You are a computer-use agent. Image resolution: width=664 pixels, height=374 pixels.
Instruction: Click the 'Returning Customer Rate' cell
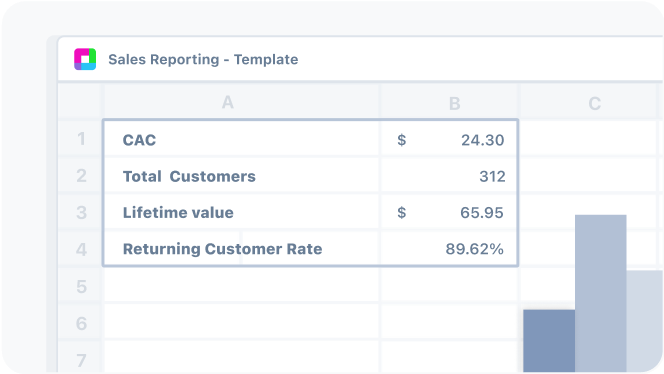pos(242,249)
